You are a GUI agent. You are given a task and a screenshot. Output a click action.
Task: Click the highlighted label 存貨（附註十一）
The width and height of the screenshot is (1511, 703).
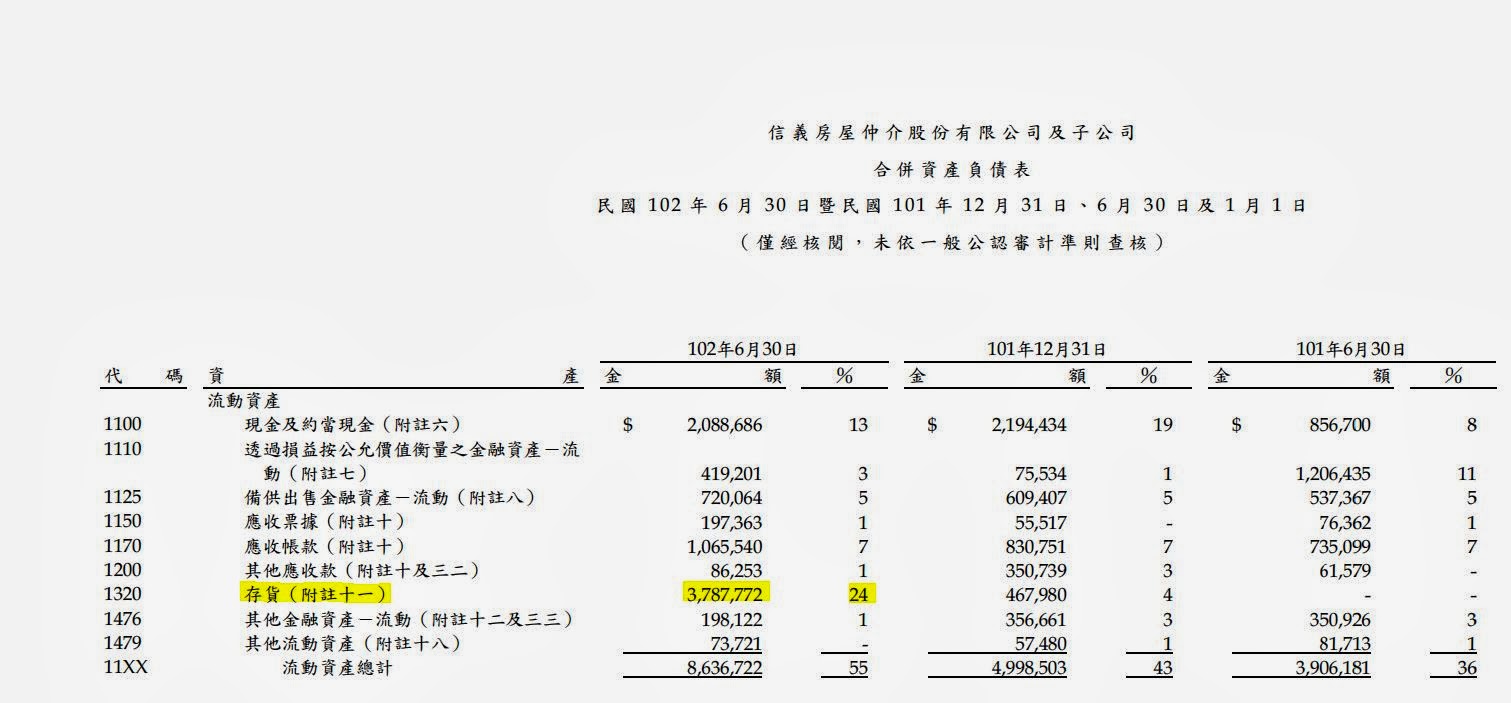pyautogui.click(x=315, y=594)
